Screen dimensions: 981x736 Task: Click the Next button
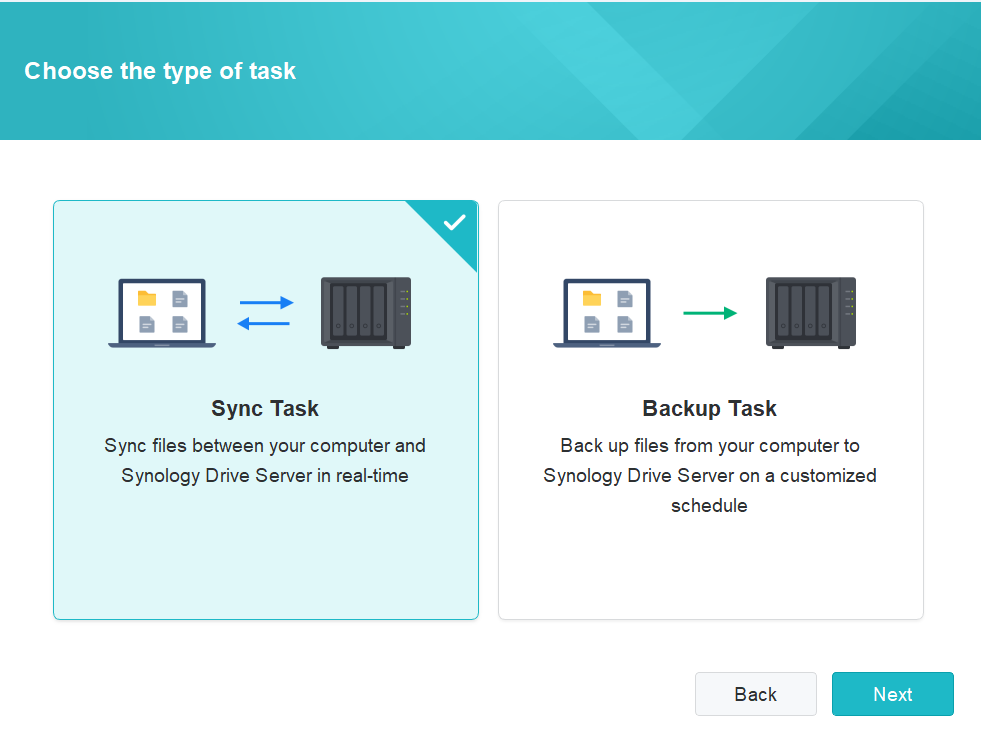pos(893,694)
